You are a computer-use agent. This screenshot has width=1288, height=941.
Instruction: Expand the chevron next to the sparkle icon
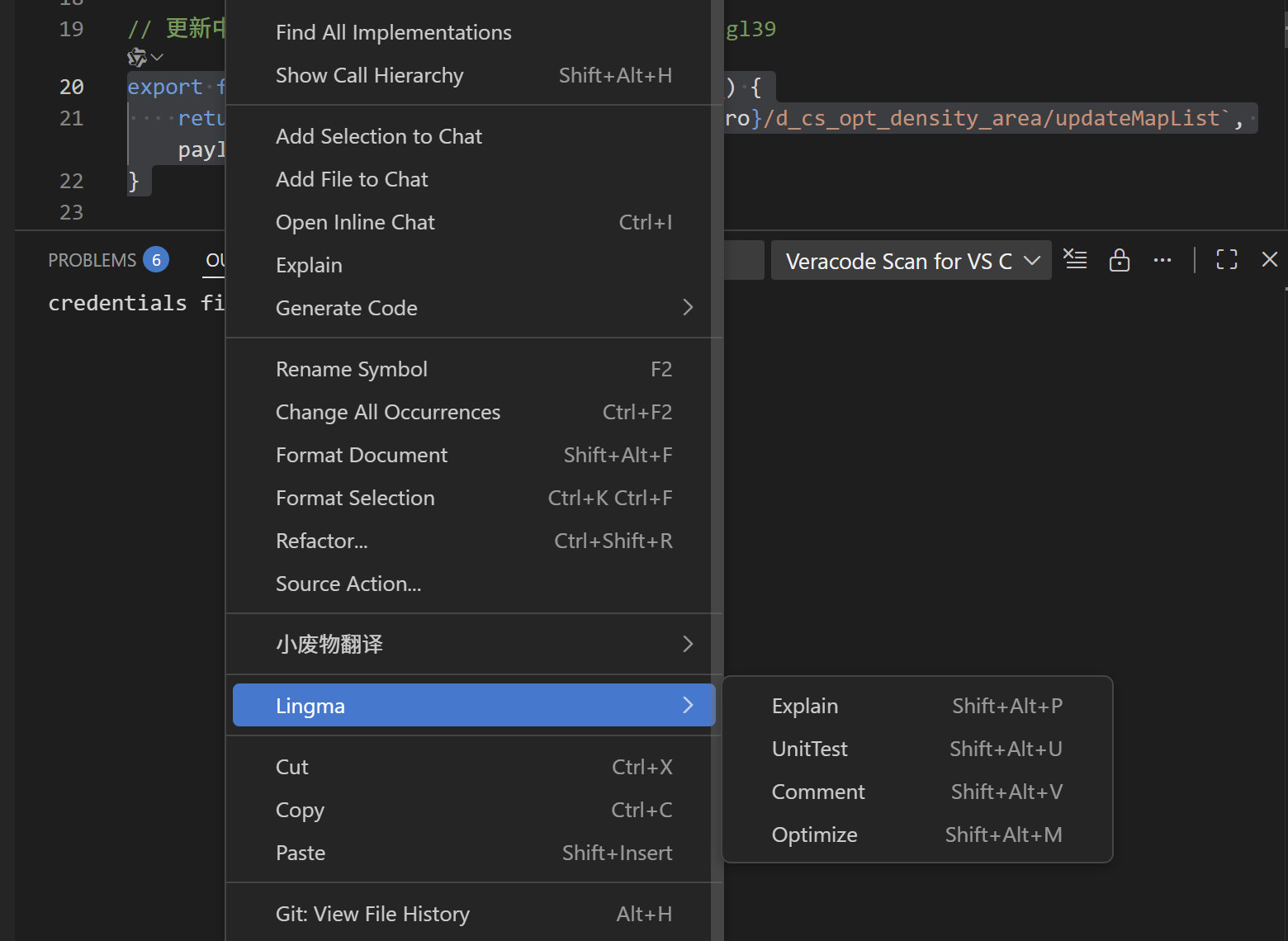click(158, 58)
